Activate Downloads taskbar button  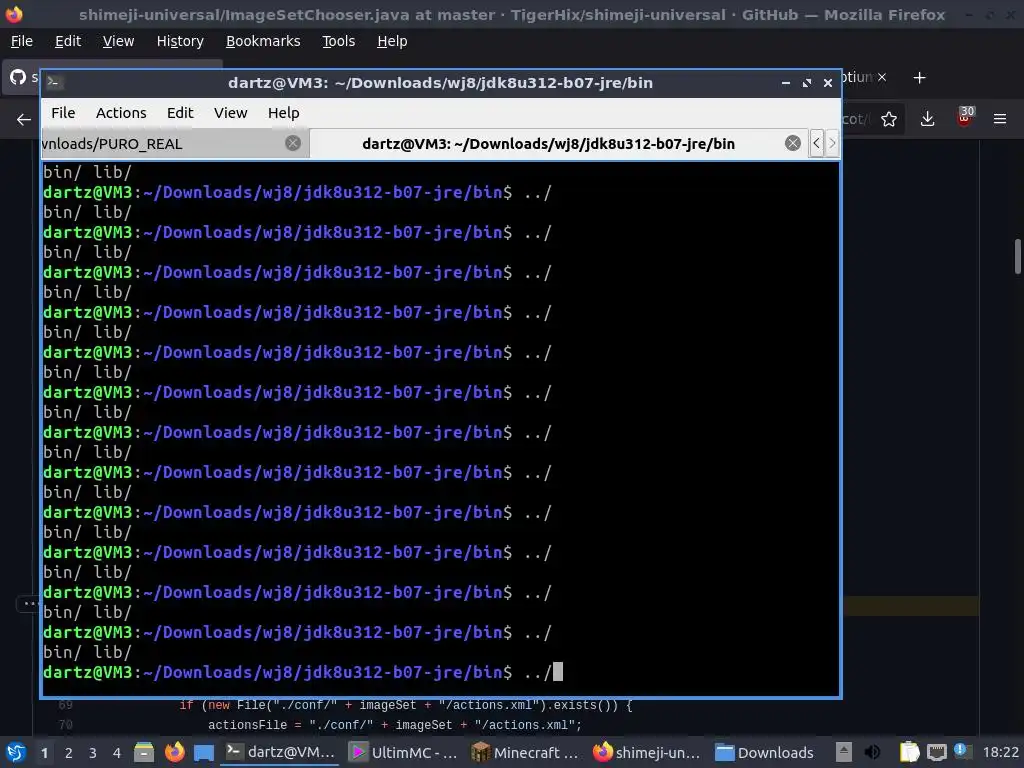(x=765, y=752)
